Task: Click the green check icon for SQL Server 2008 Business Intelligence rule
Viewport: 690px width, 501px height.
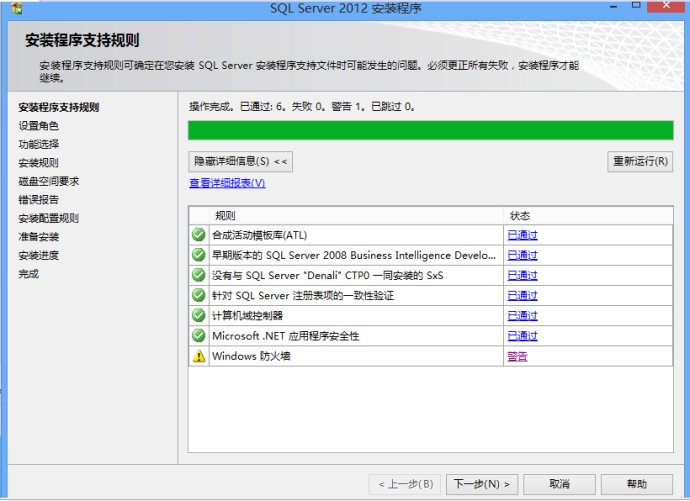Action: point(198,255)
